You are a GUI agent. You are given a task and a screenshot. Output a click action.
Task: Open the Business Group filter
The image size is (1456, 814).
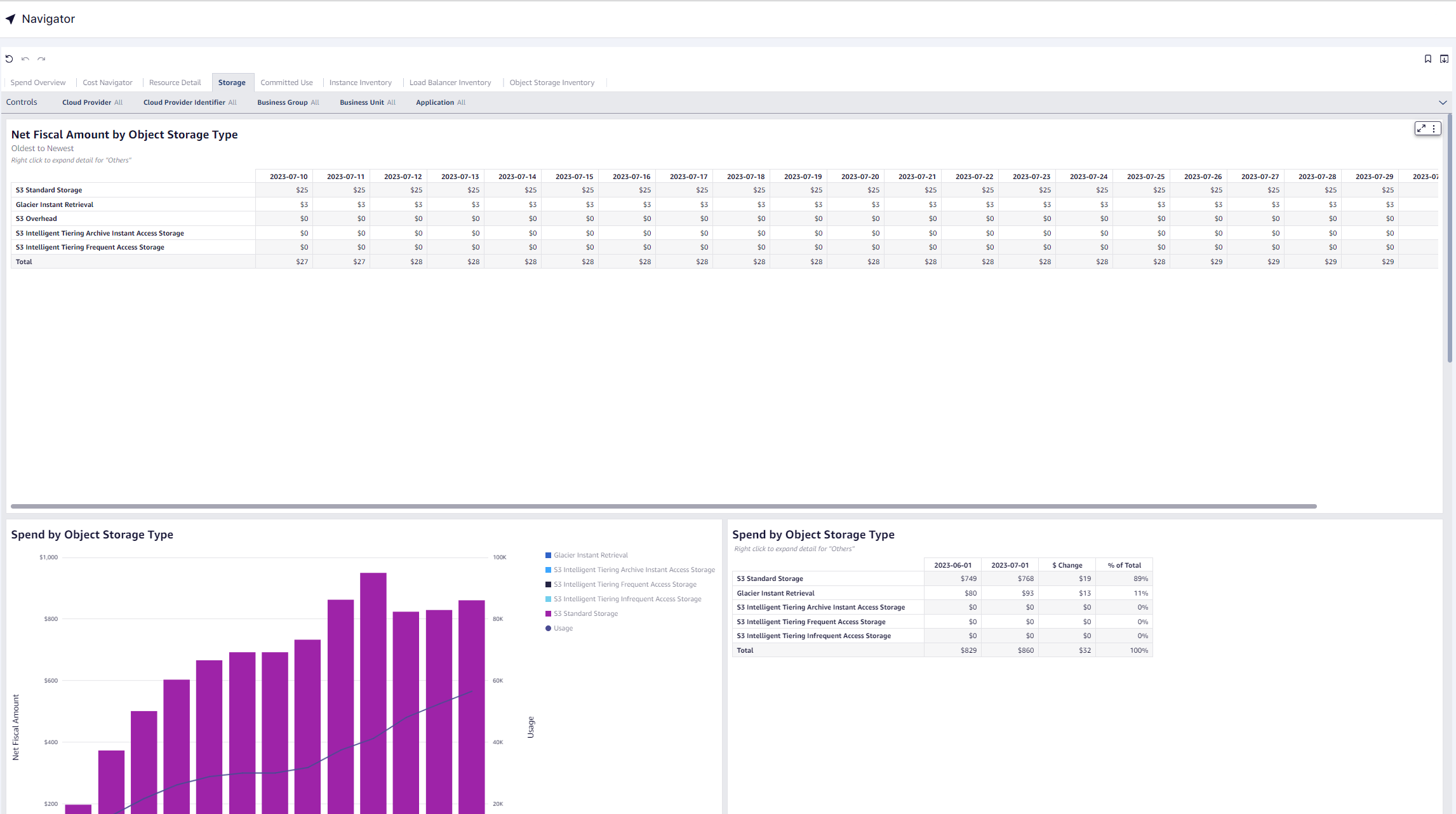point(288,102)
